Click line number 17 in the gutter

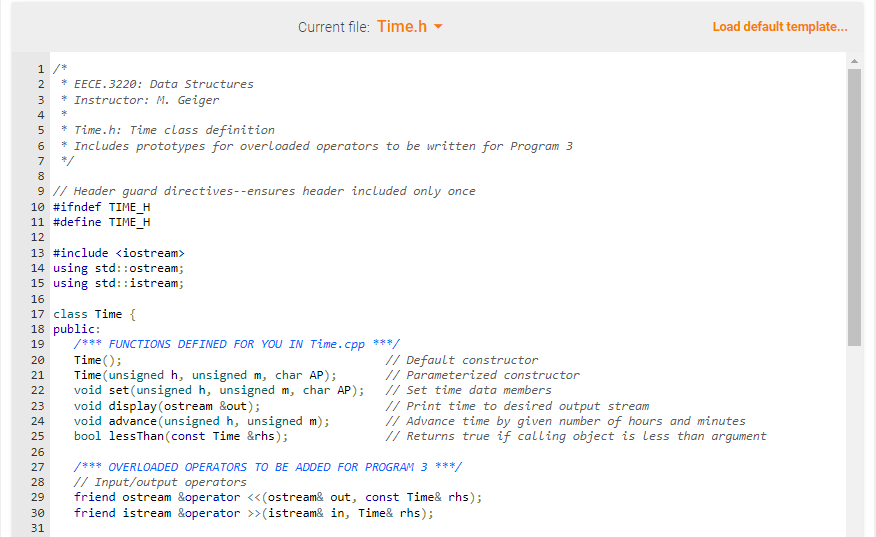[x=37, y=314]
